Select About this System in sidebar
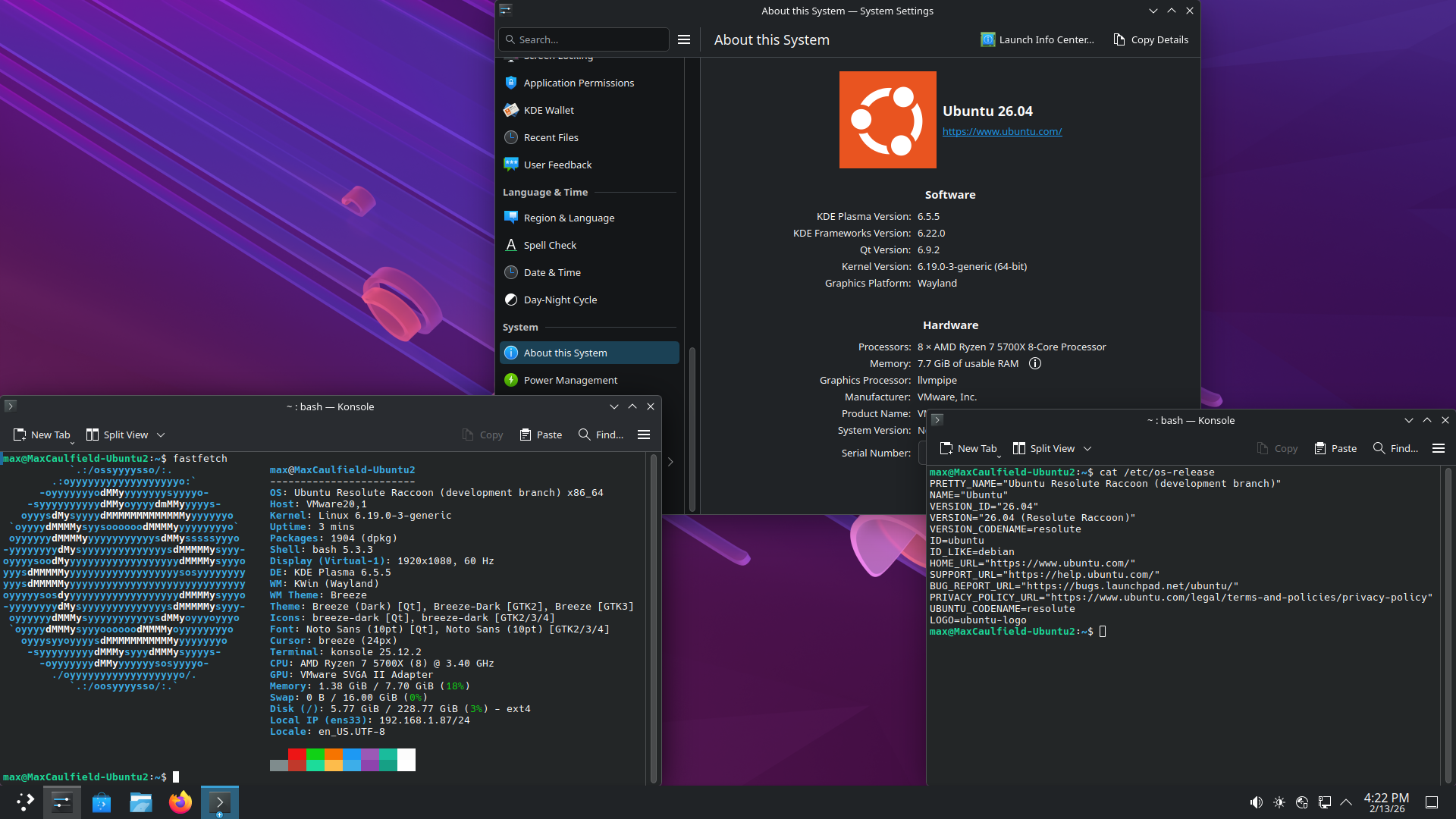 point(589,353)
